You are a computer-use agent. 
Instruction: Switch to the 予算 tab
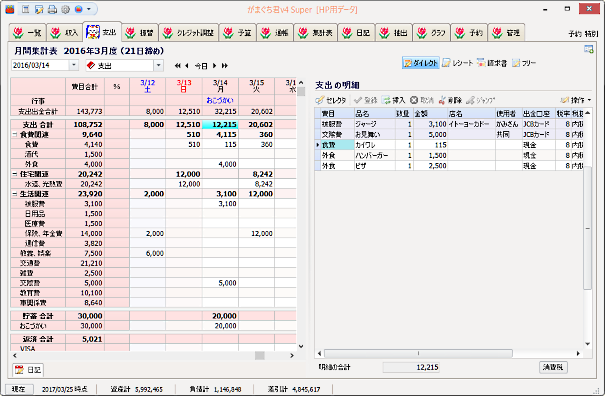pos(237,33)
